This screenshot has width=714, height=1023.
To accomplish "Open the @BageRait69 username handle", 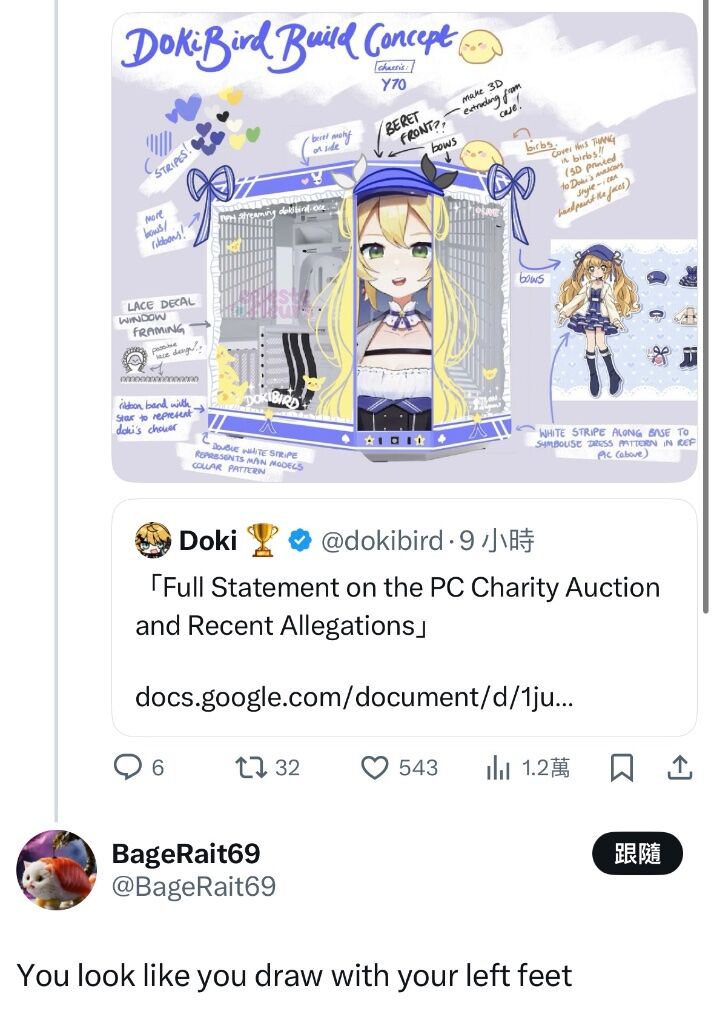I will tap(194, 886).
